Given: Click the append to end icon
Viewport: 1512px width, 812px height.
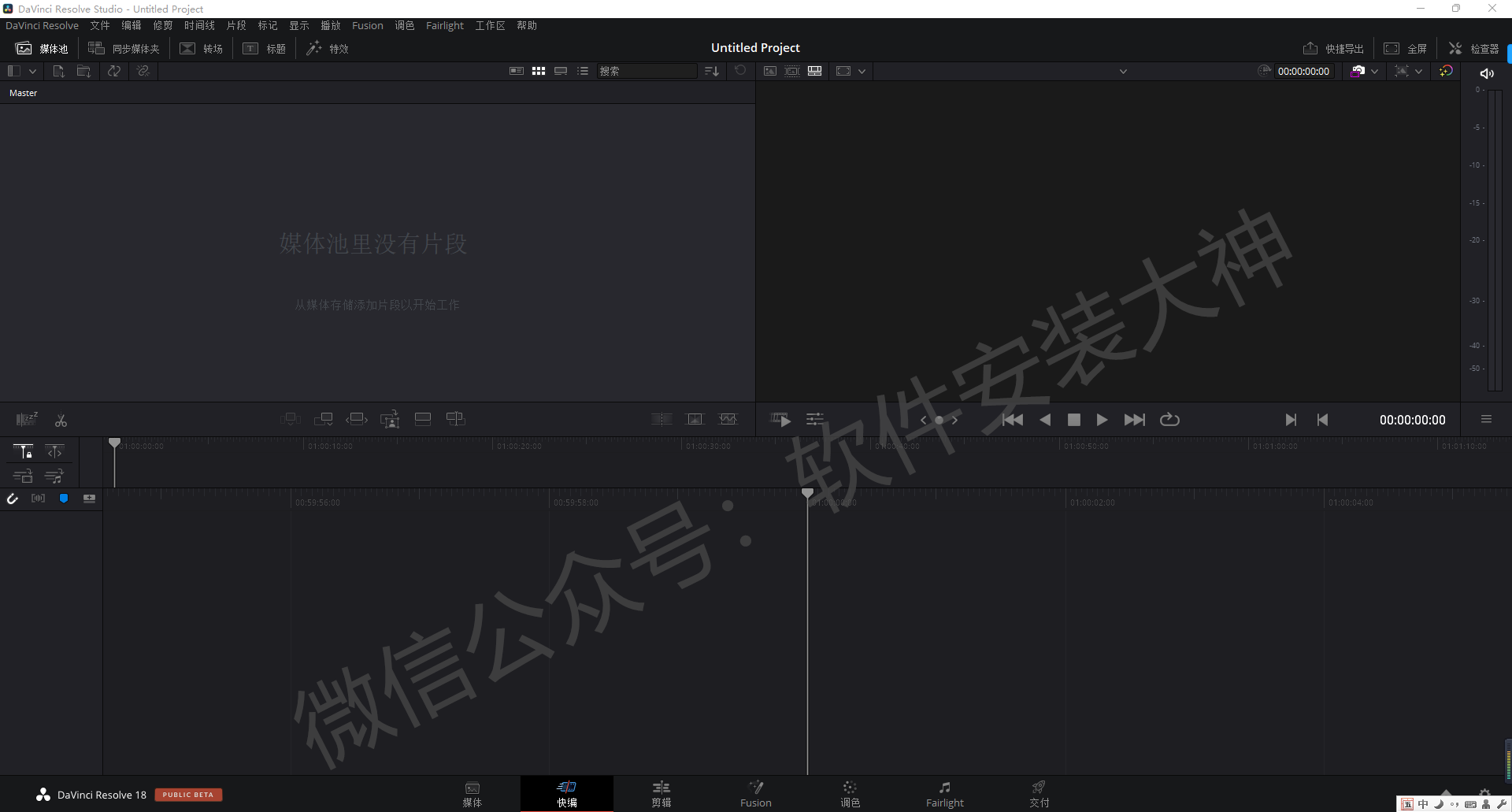Looking at the screenshot, I should (324, 419).
